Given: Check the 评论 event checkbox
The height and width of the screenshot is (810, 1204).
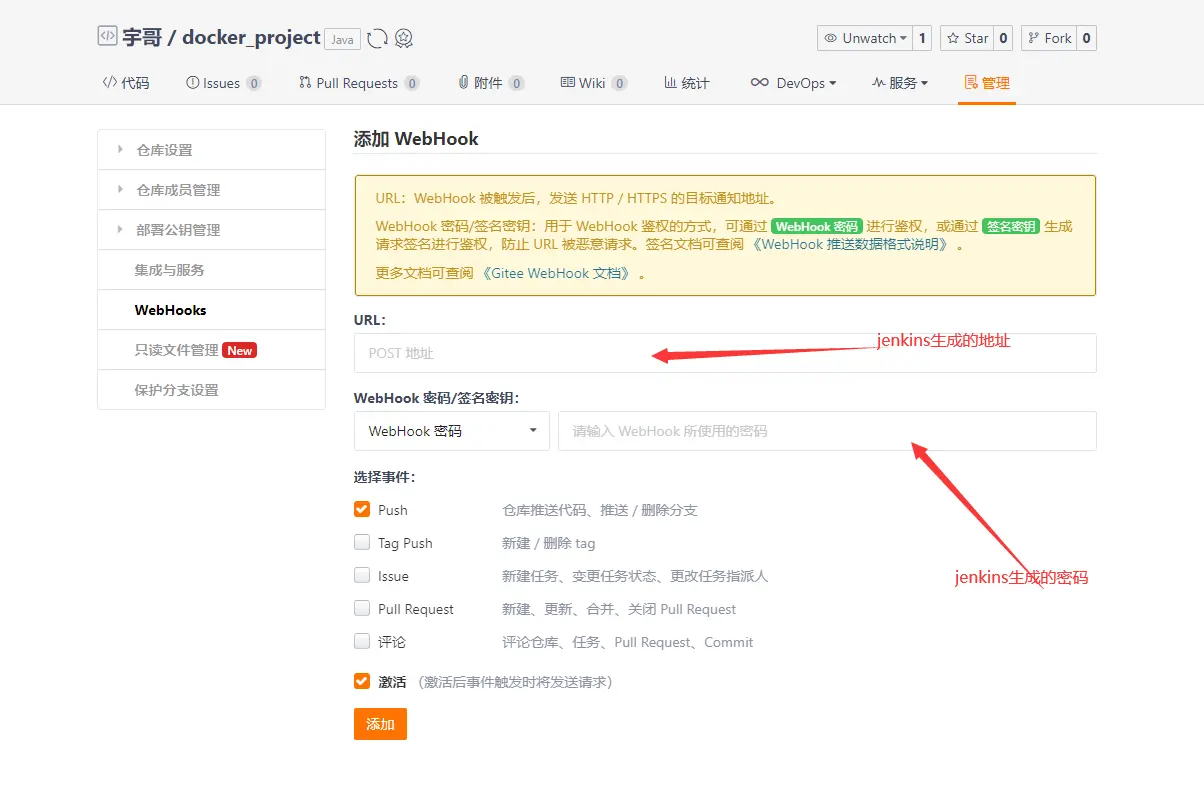Looking at the screenshot, I should click(362, 641).
